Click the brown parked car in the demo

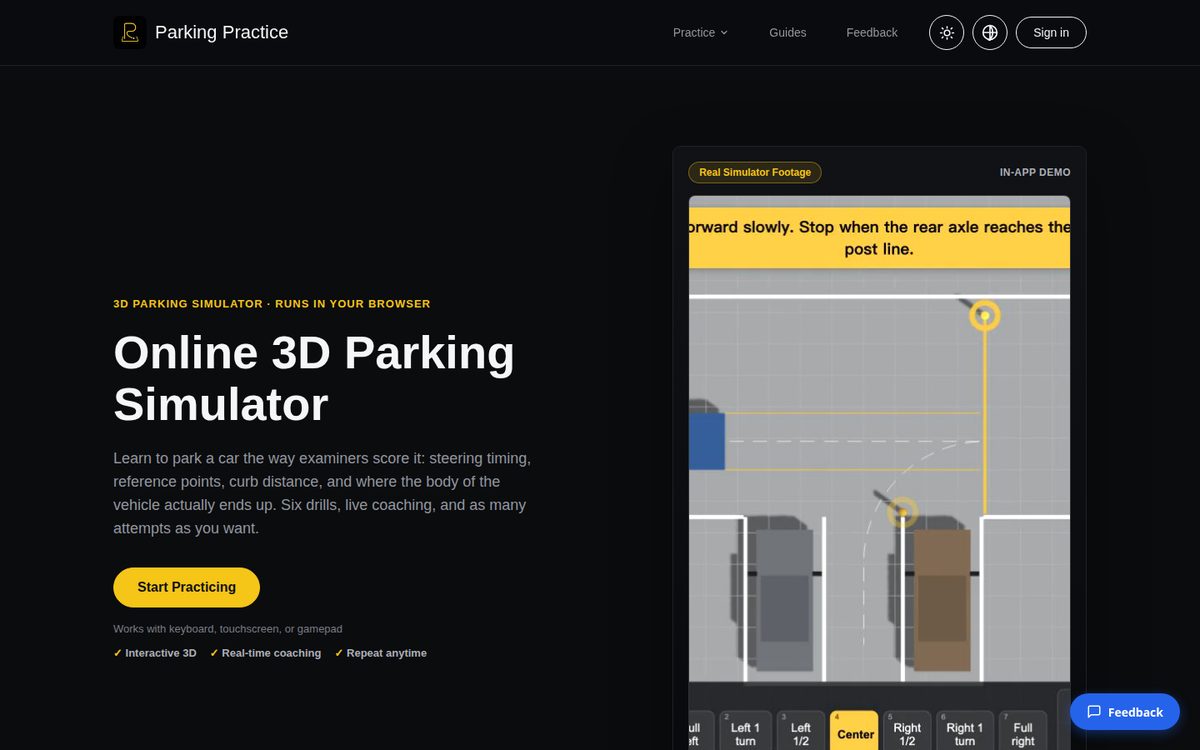pyautogui.click(x=942, y=601)
